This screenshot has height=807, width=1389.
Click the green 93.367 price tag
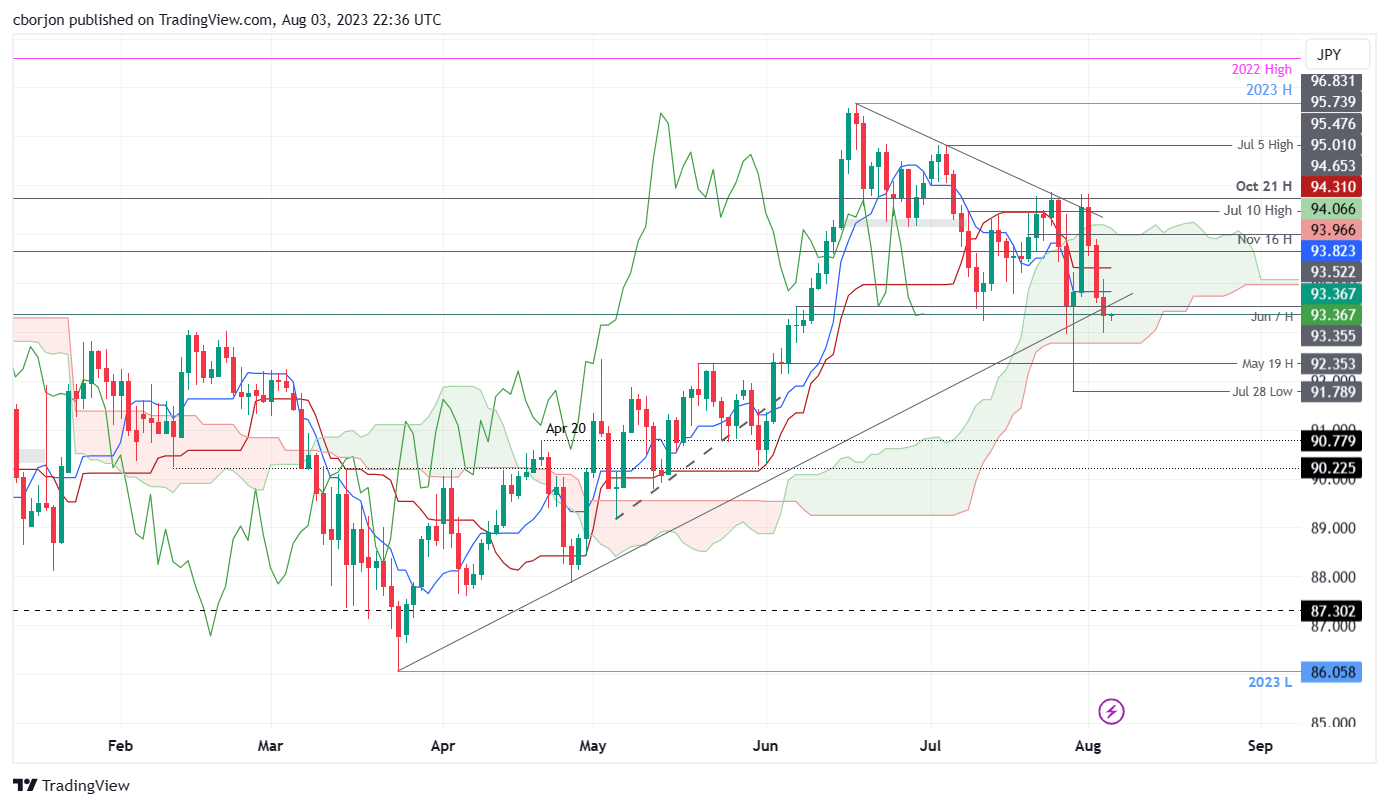click(1332, 315)
